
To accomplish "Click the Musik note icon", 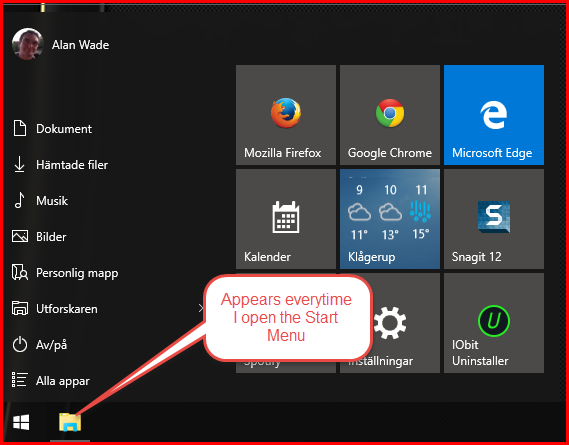I will click(x=19, y=200).
